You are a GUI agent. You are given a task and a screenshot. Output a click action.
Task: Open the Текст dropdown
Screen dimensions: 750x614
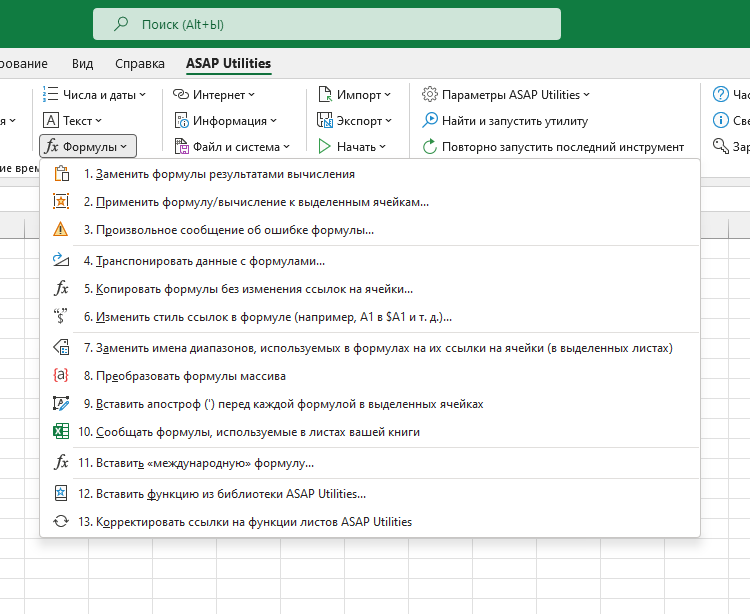72,121
